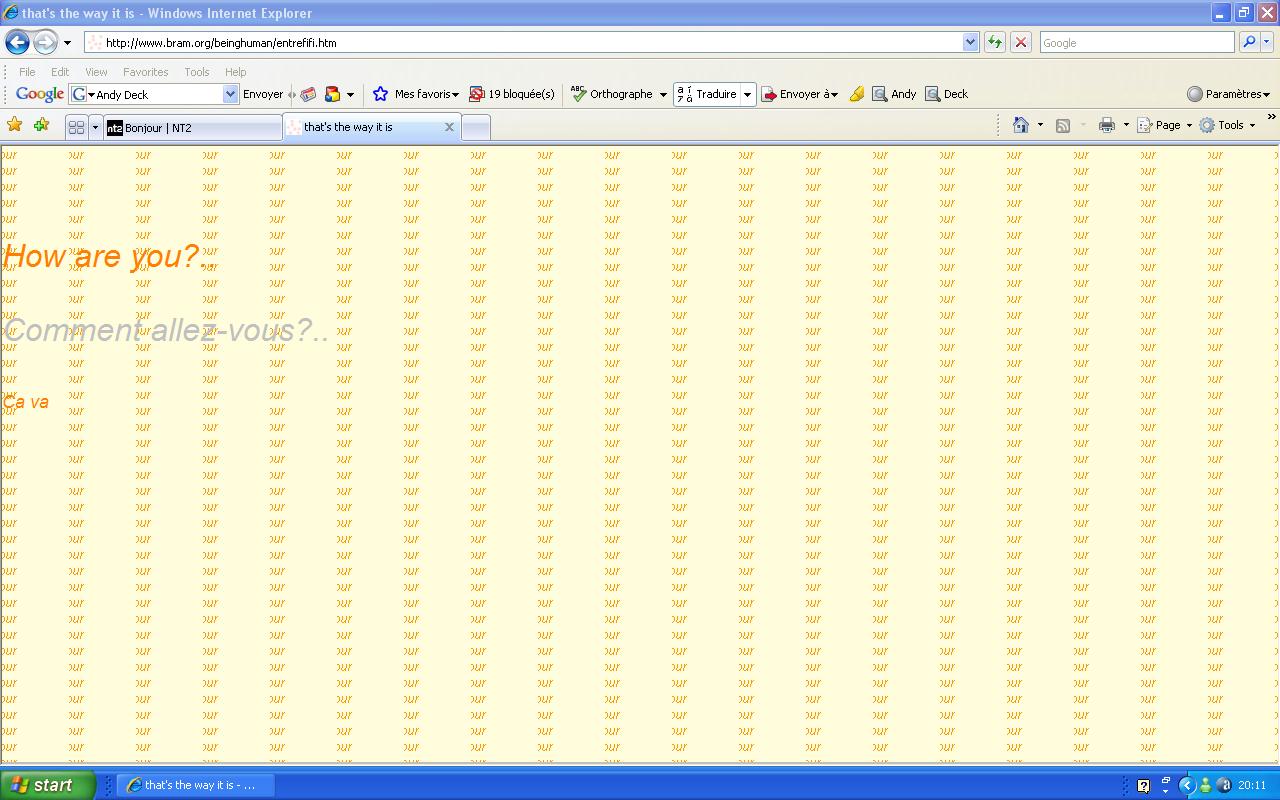
Task: Open the View menu
Action: pyautogui.click(x=96, y=72)
